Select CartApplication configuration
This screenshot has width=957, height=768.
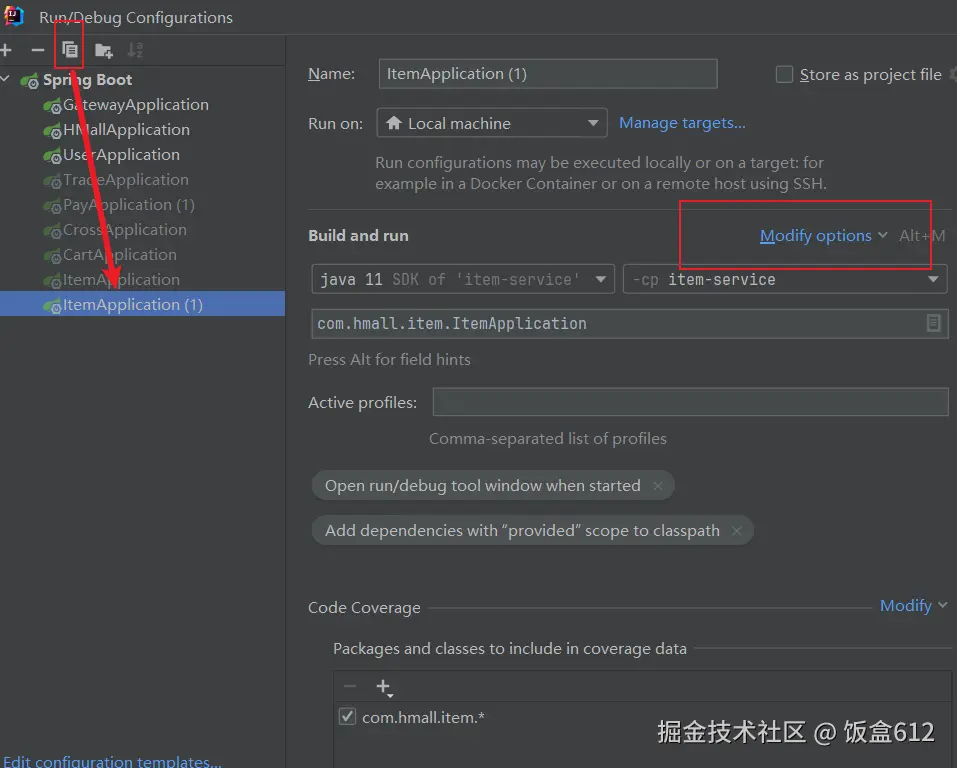(x=120, y=255)
